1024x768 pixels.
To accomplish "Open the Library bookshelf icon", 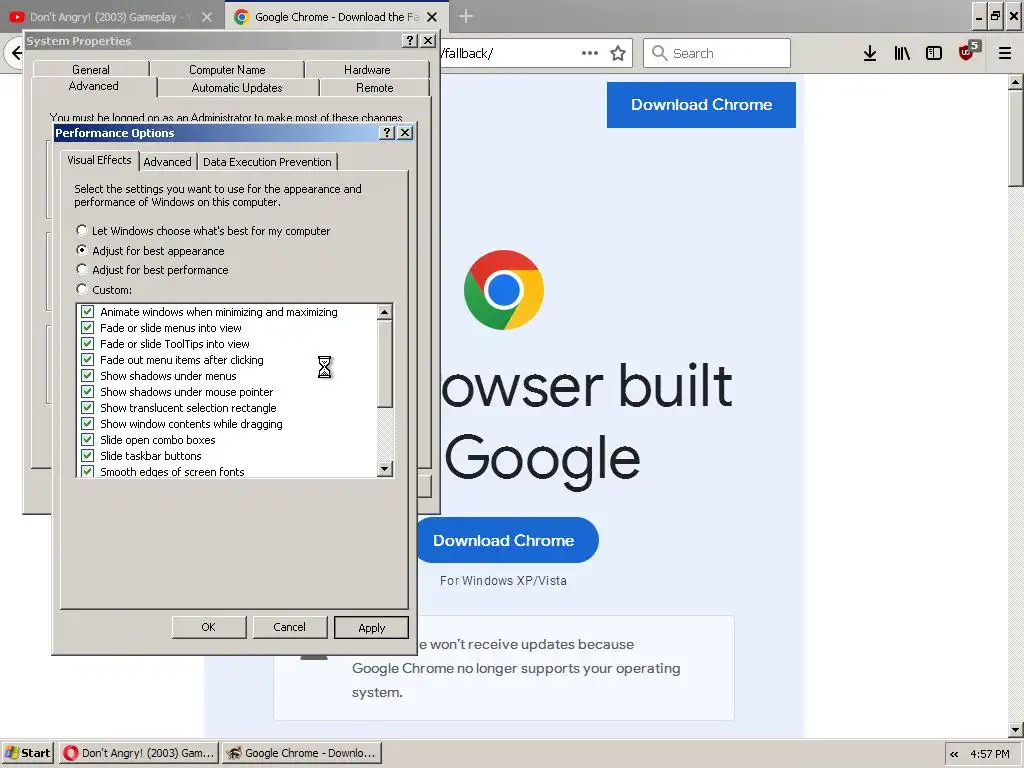I will coord(902,53).
